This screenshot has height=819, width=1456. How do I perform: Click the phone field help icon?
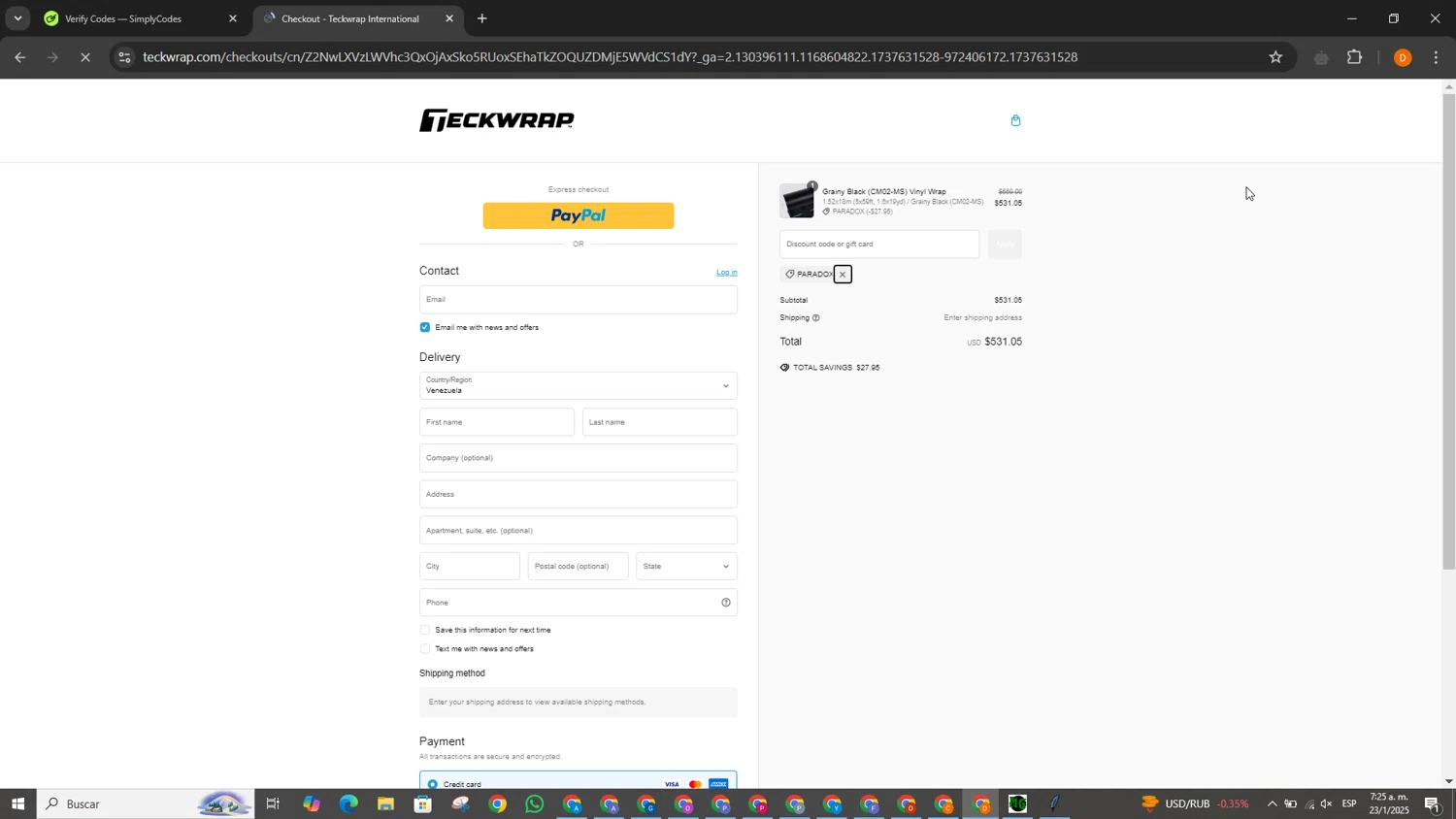point(725,603)
